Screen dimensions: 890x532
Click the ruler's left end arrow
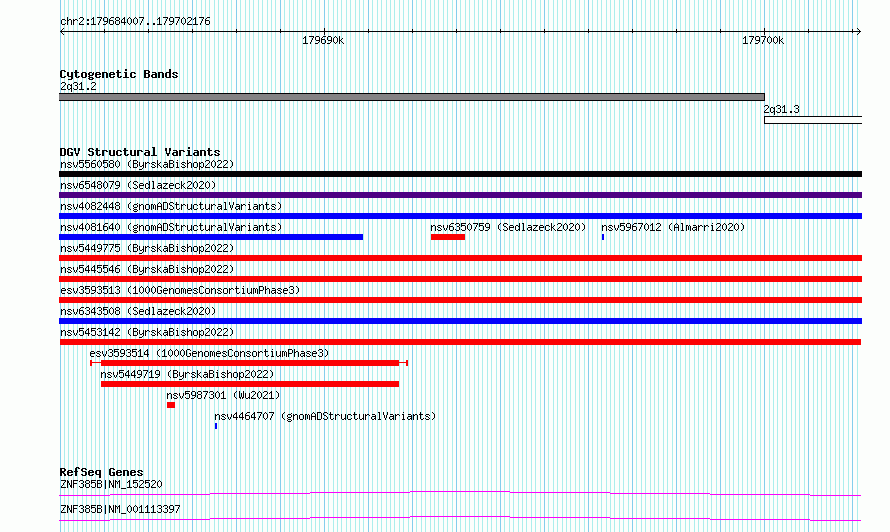62,32
